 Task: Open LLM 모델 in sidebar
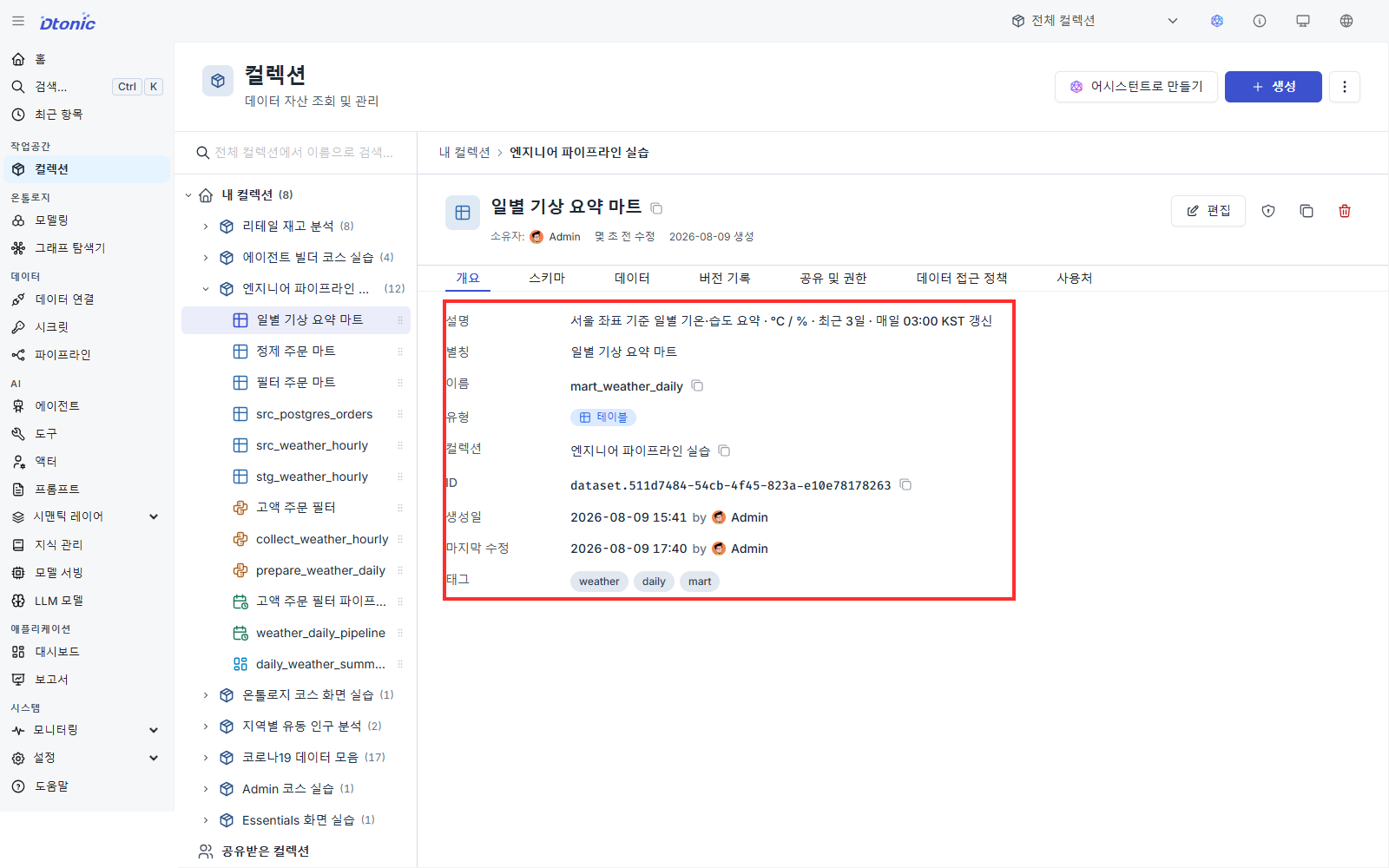(87, 601)
